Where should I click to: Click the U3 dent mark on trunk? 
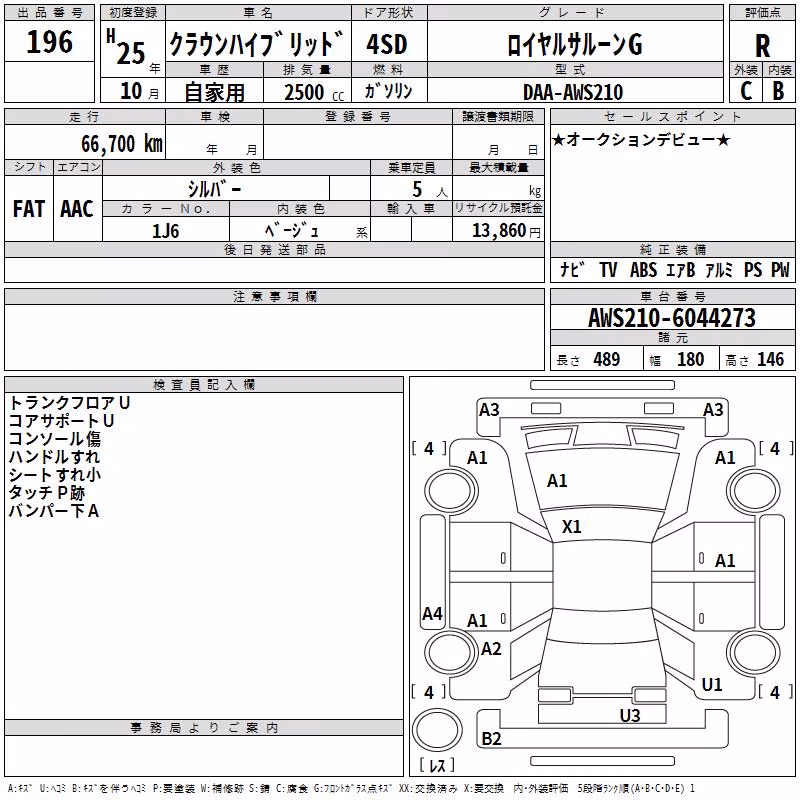(630, 716)
